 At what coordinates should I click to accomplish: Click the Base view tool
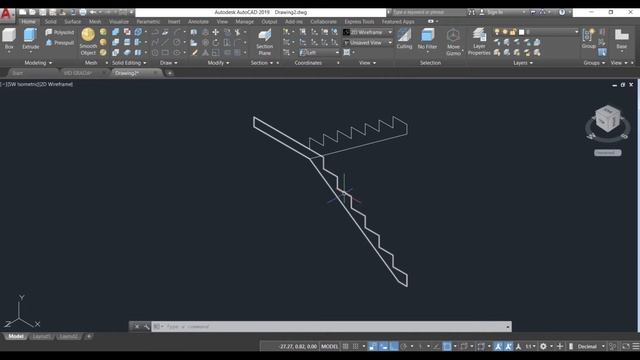[622, 39]
